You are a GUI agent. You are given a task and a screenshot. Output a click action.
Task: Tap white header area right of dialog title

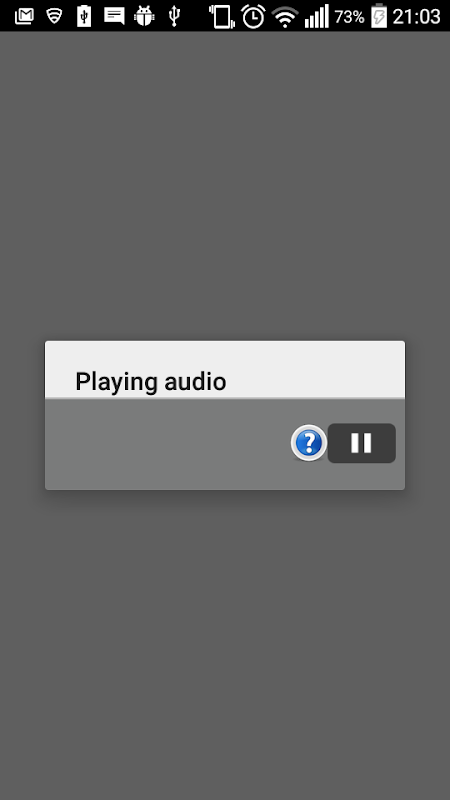(x=315, y=369)
